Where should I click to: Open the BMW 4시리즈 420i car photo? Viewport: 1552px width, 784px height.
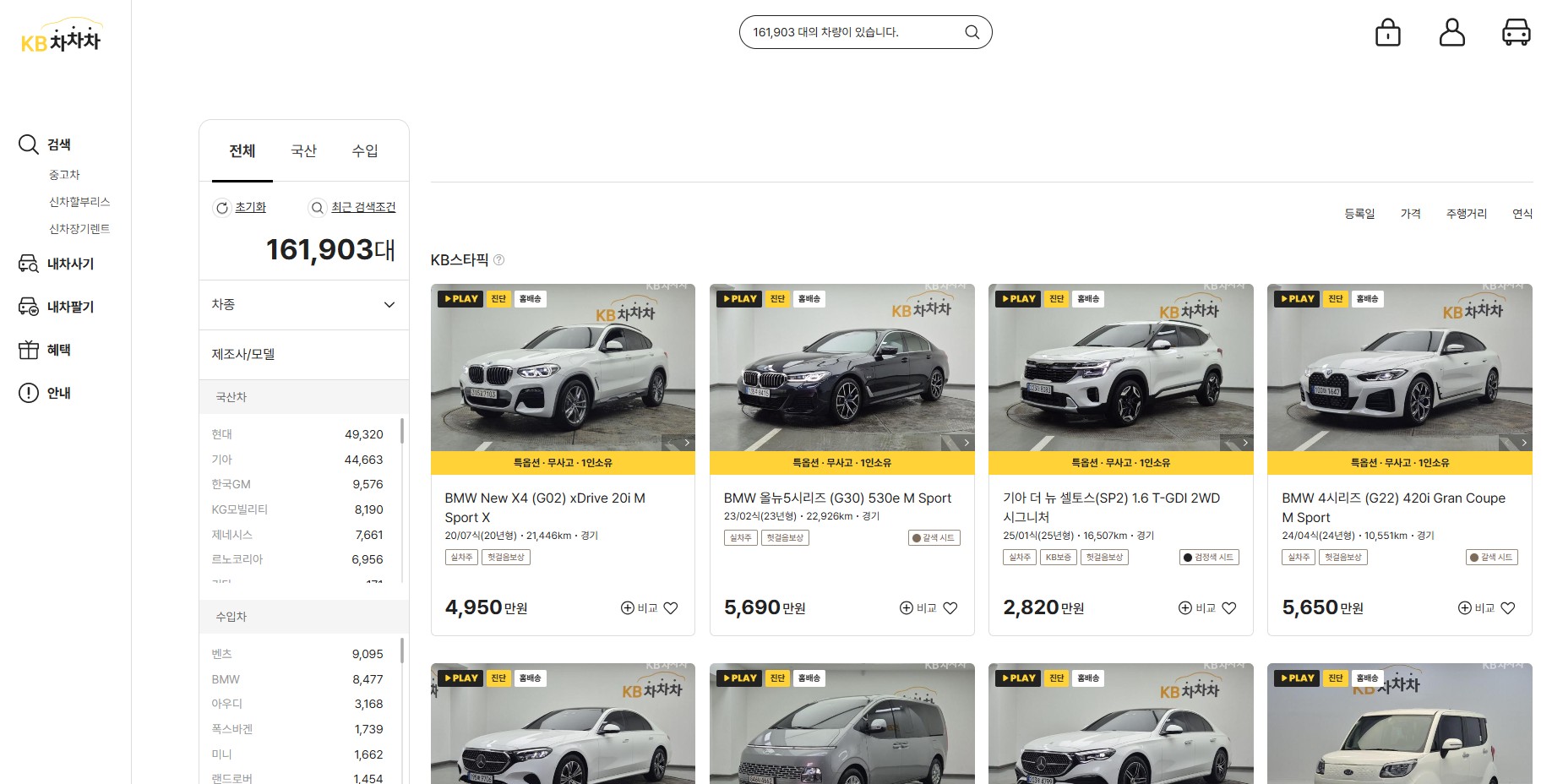tap(1400, 368)
